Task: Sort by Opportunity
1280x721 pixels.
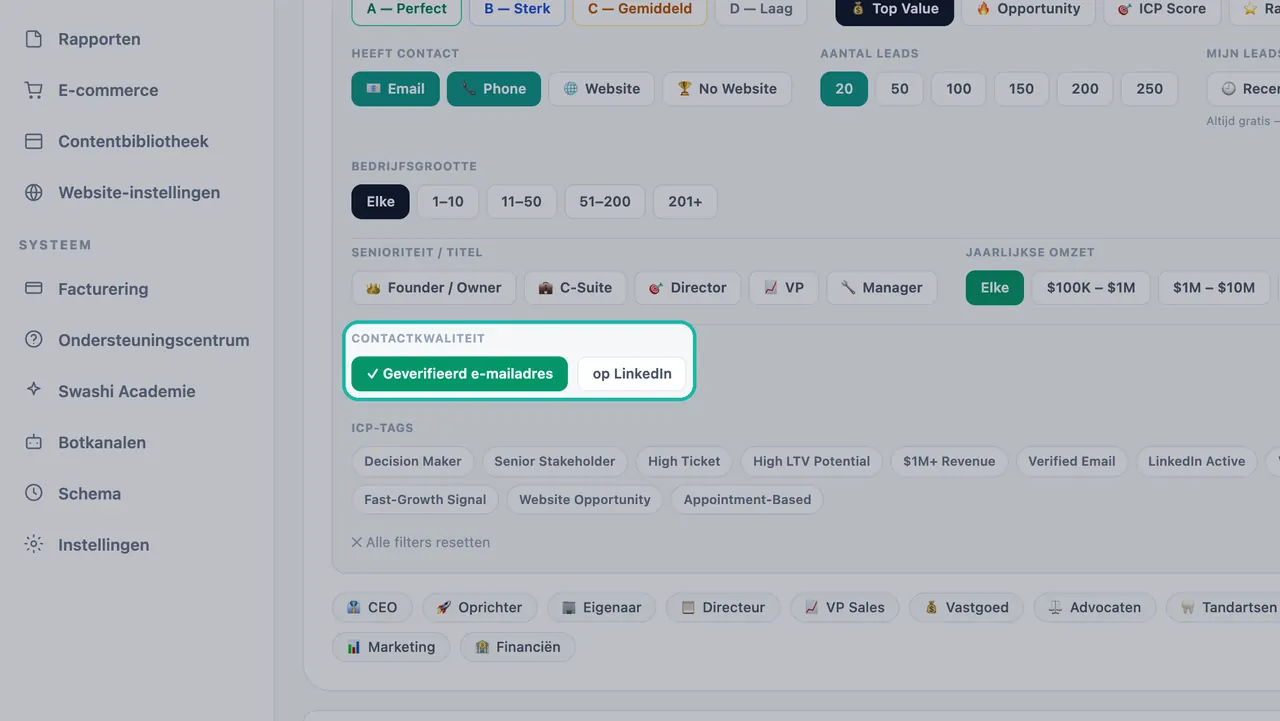Action: [x=1028, y=9]
